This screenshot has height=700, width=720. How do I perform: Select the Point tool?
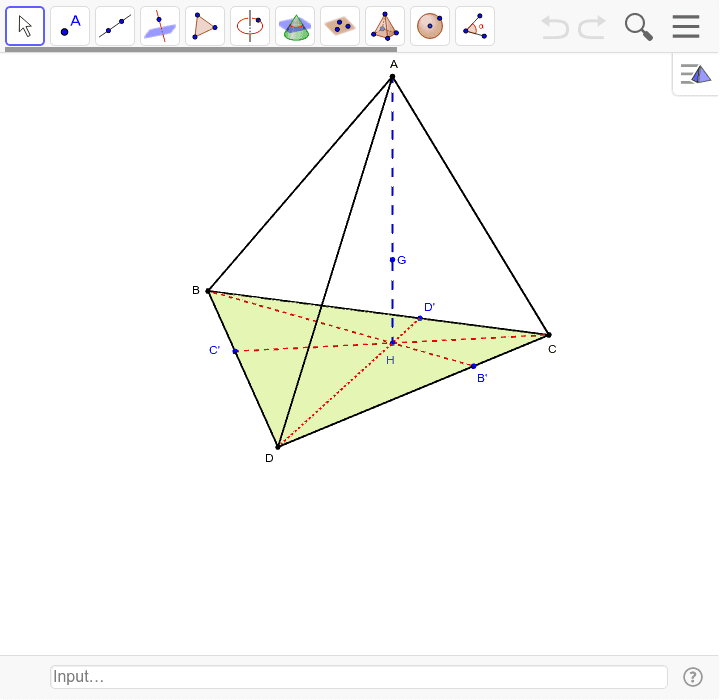70,26
